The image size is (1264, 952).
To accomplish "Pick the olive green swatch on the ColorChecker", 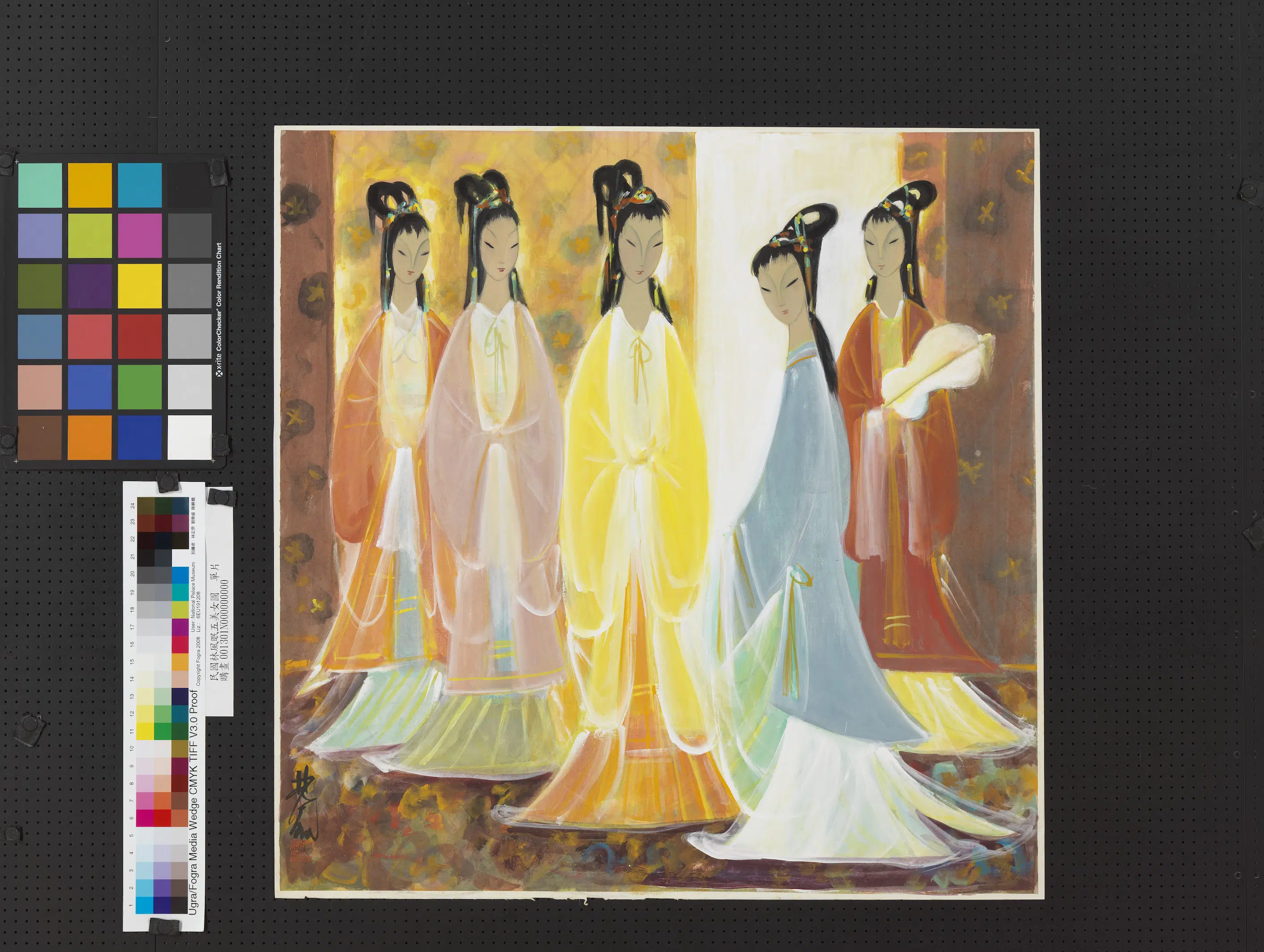I will [40, 286].
